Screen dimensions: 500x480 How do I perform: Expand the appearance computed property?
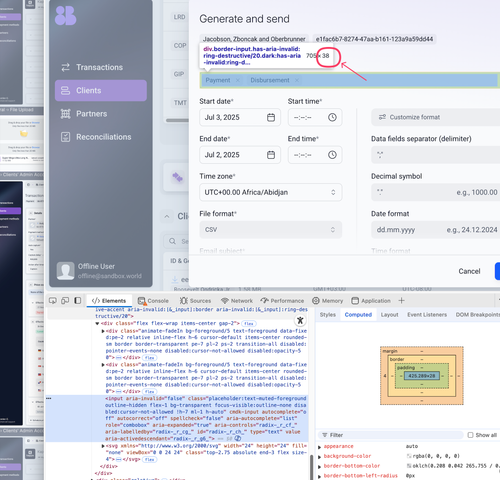click(x=320, y=447)
